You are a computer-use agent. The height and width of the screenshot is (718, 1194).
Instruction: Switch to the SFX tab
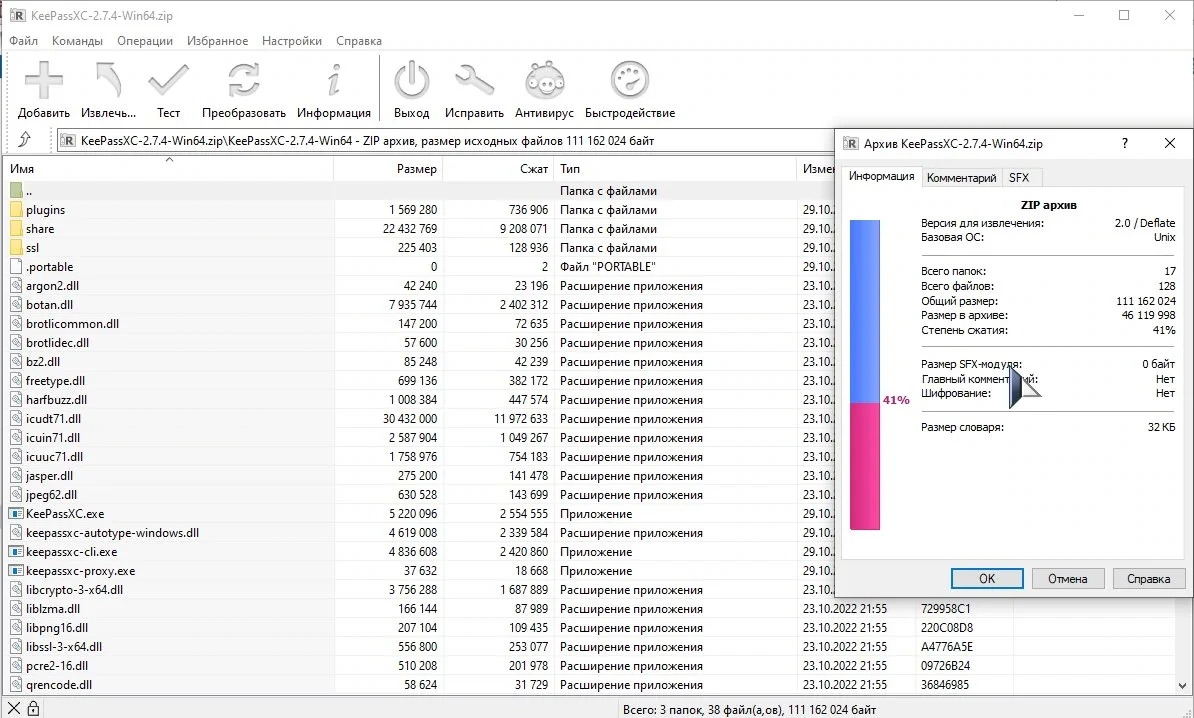click(x=1019, y=177)
